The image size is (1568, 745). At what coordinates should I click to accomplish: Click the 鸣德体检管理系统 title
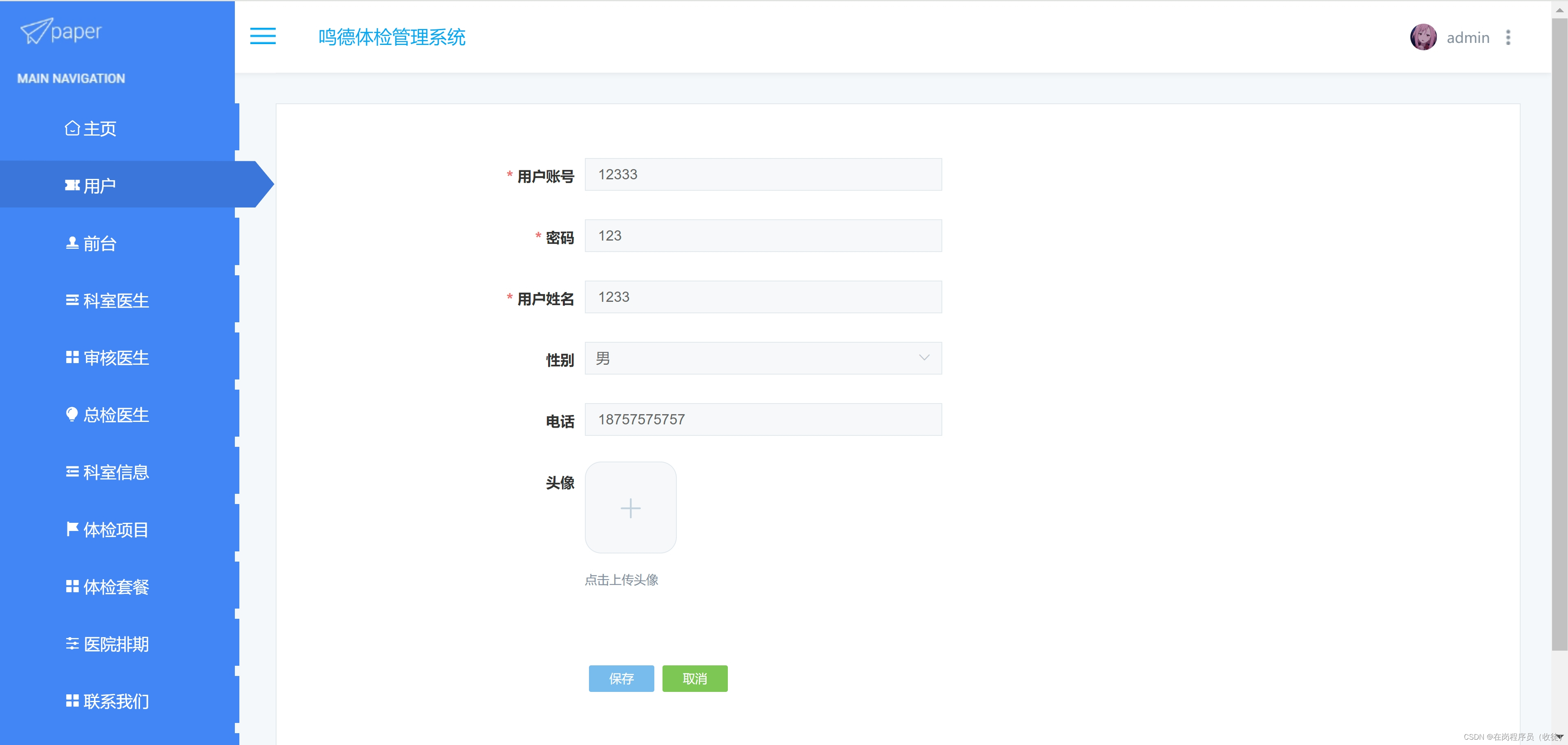tap(392, 37)
